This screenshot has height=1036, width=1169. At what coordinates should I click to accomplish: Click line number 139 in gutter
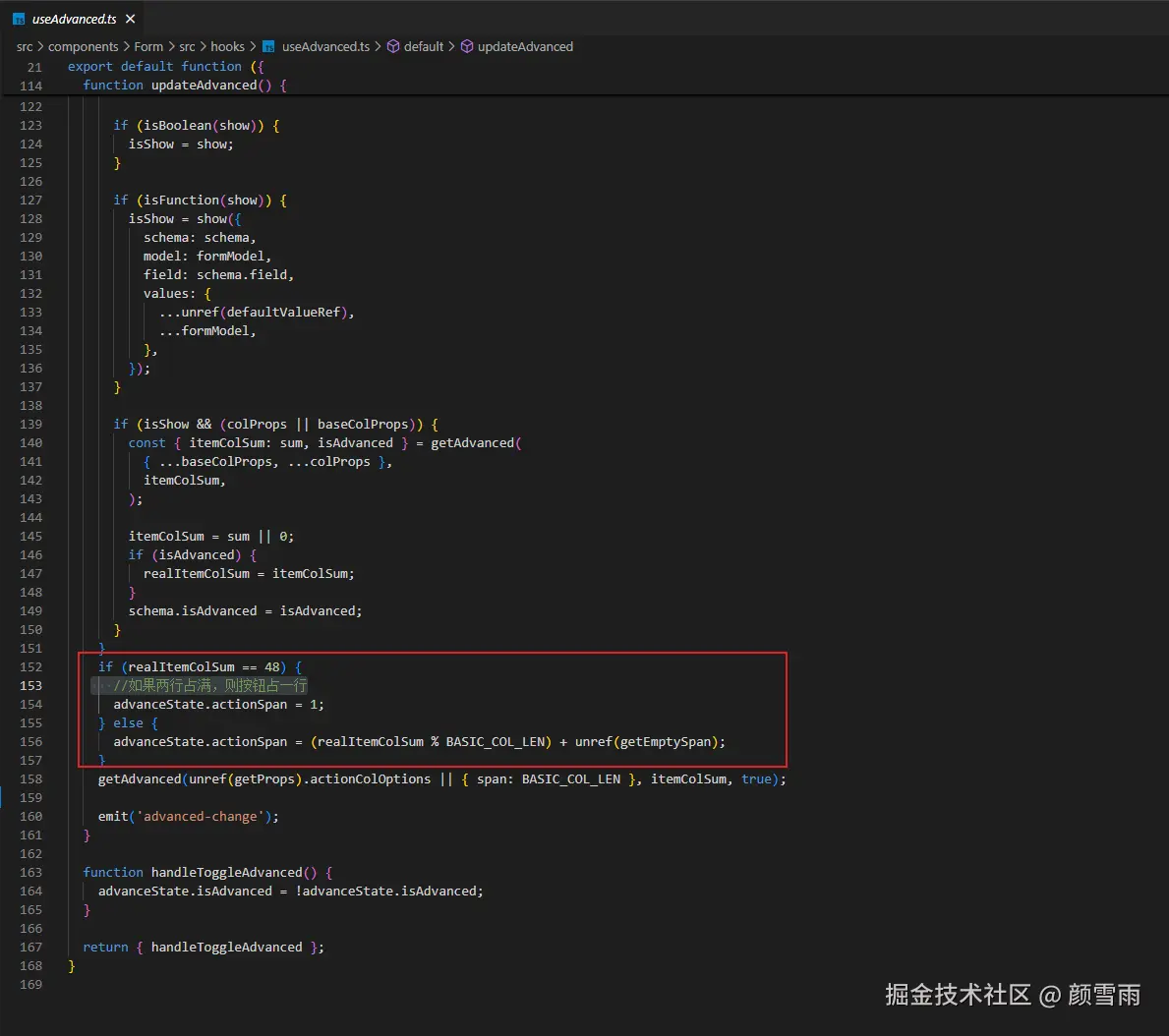[30, 424]
